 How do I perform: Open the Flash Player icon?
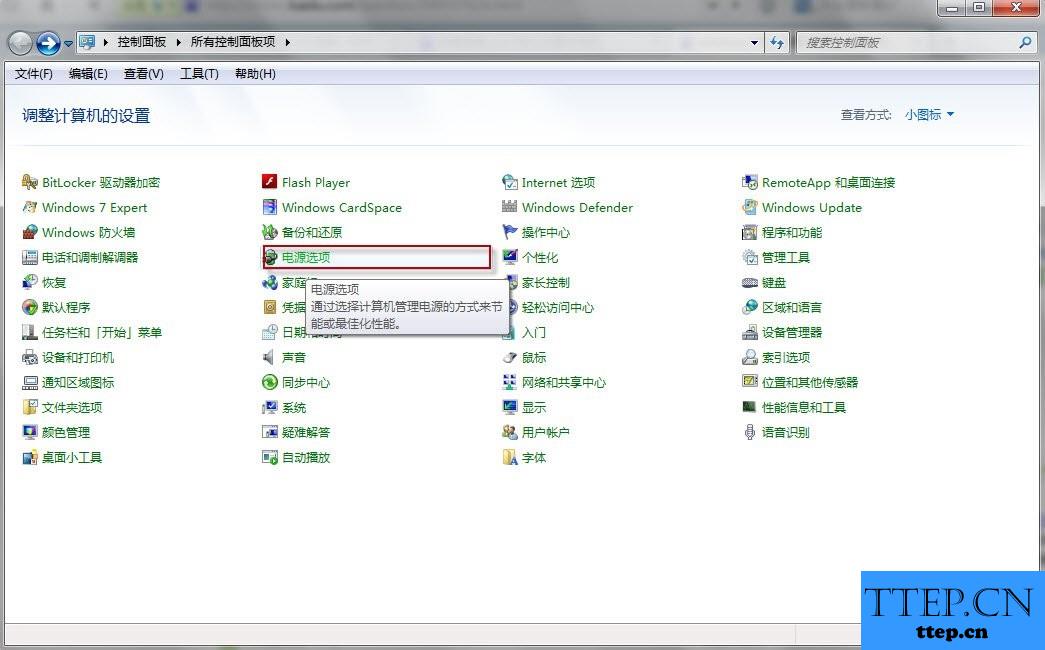[x=269, y=182]
